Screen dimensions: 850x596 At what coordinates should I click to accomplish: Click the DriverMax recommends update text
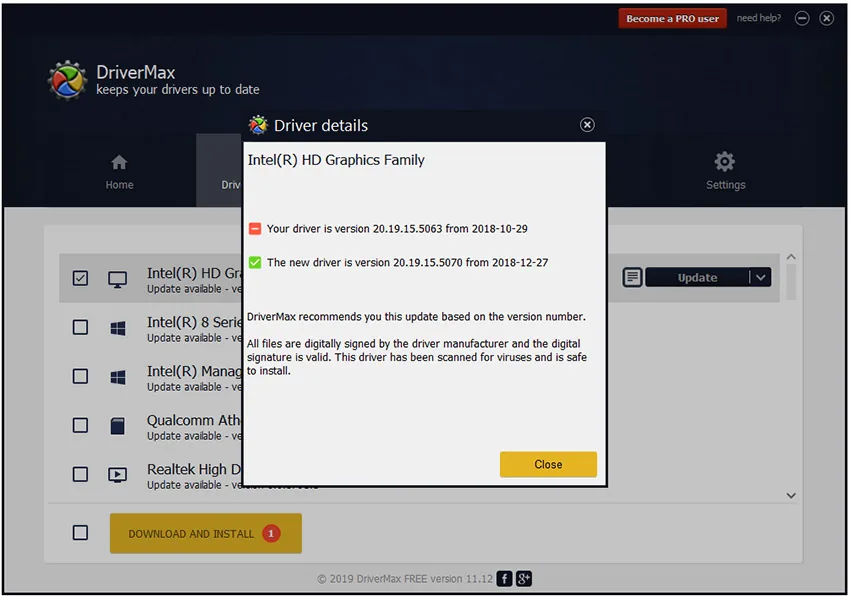[416, 317]
